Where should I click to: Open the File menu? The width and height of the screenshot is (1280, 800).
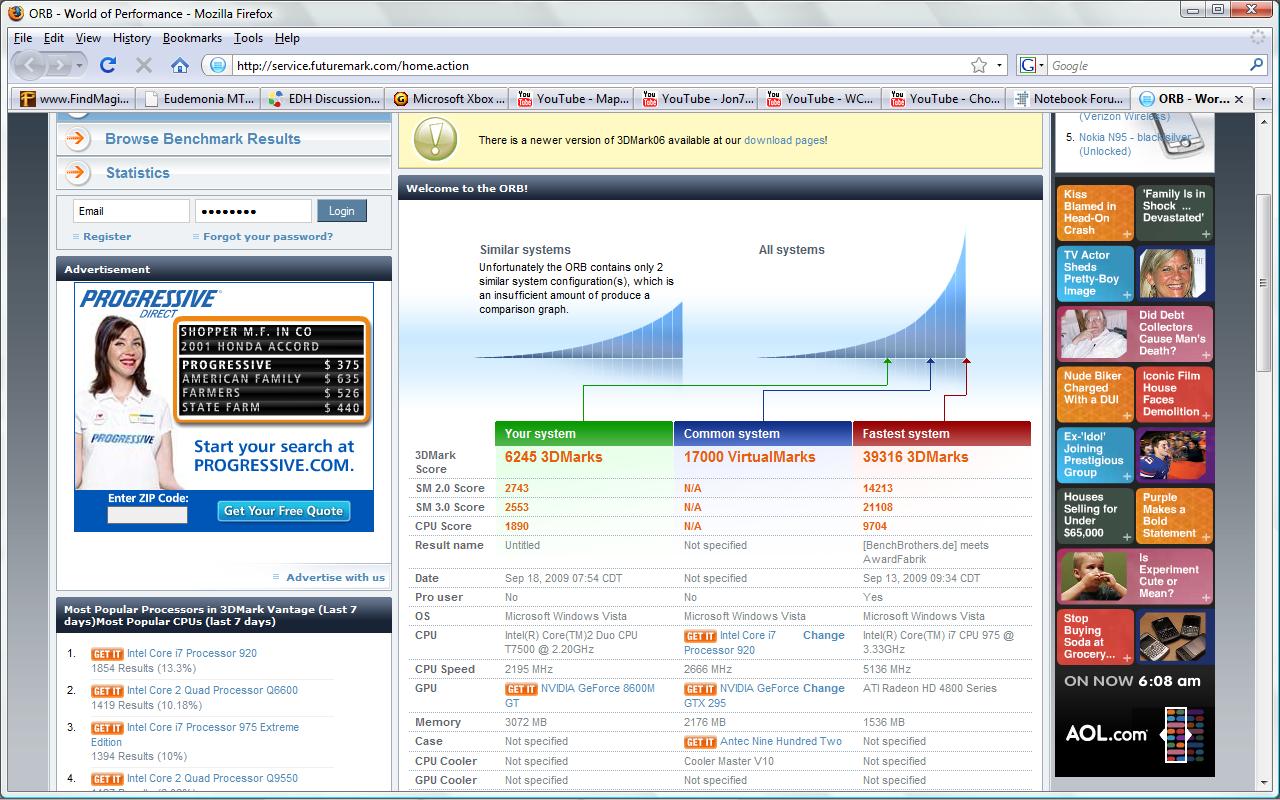point(23,38)
